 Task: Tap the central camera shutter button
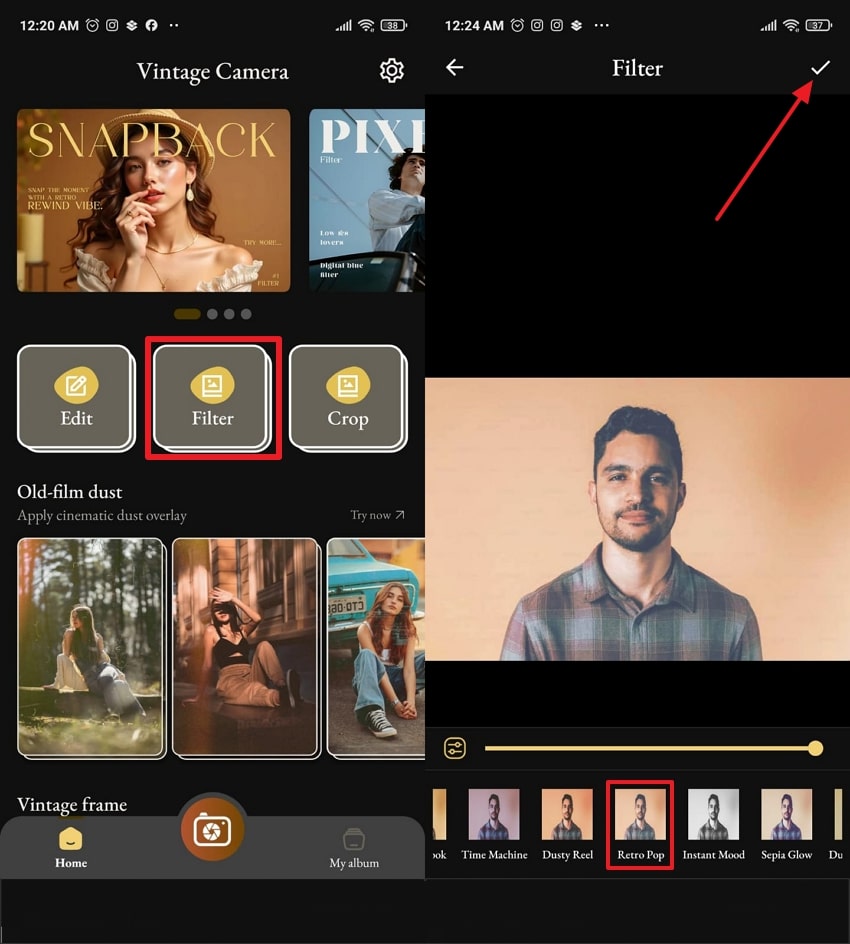pos(212,830)
